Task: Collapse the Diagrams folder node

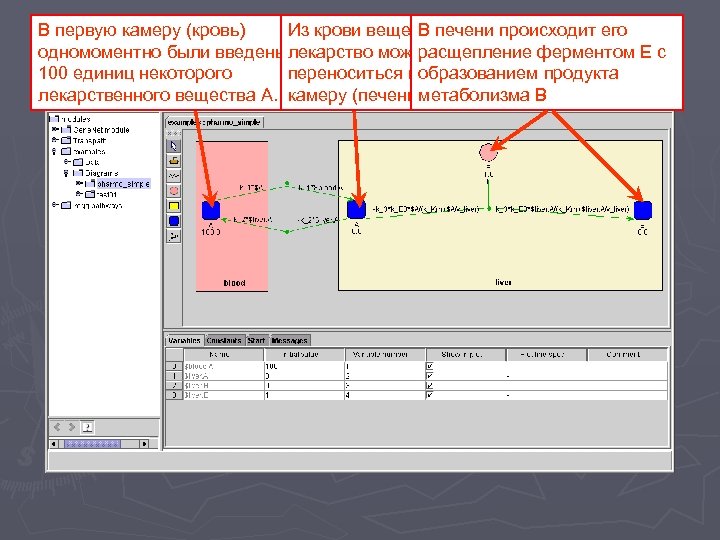Action: [67, 173]
